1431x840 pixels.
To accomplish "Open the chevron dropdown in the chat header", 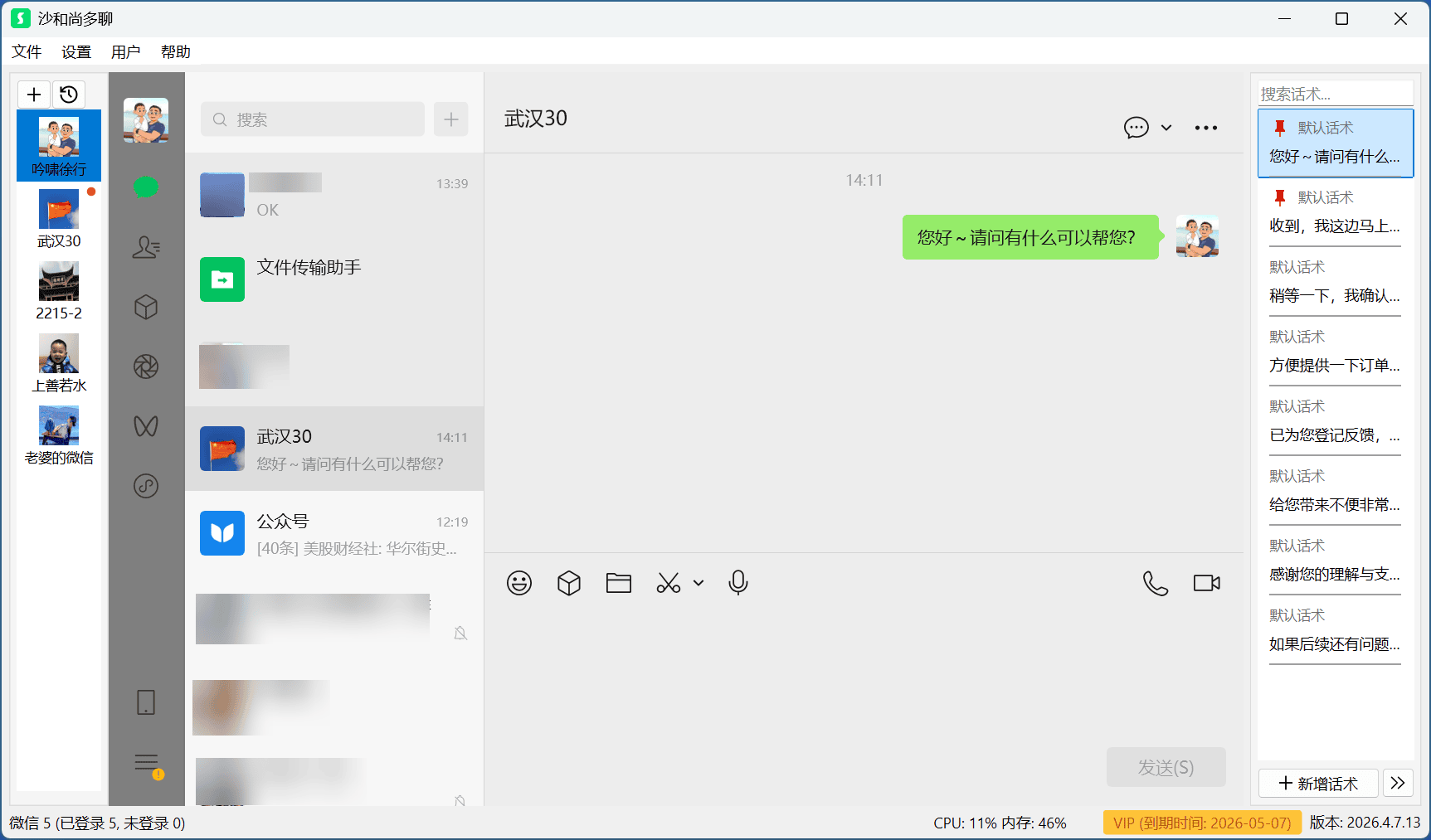I will [x=1166, y=127].
